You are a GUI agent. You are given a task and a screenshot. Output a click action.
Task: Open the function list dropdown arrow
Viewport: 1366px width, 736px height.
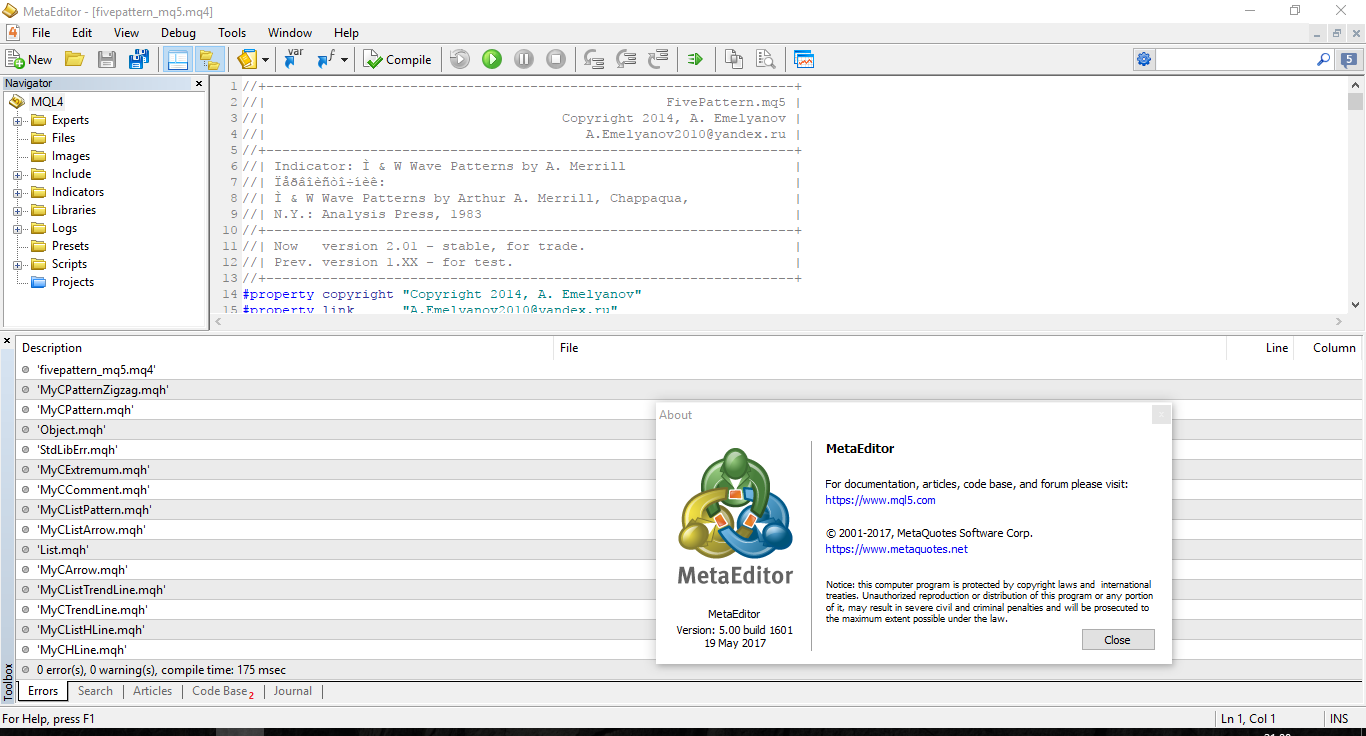344,60
